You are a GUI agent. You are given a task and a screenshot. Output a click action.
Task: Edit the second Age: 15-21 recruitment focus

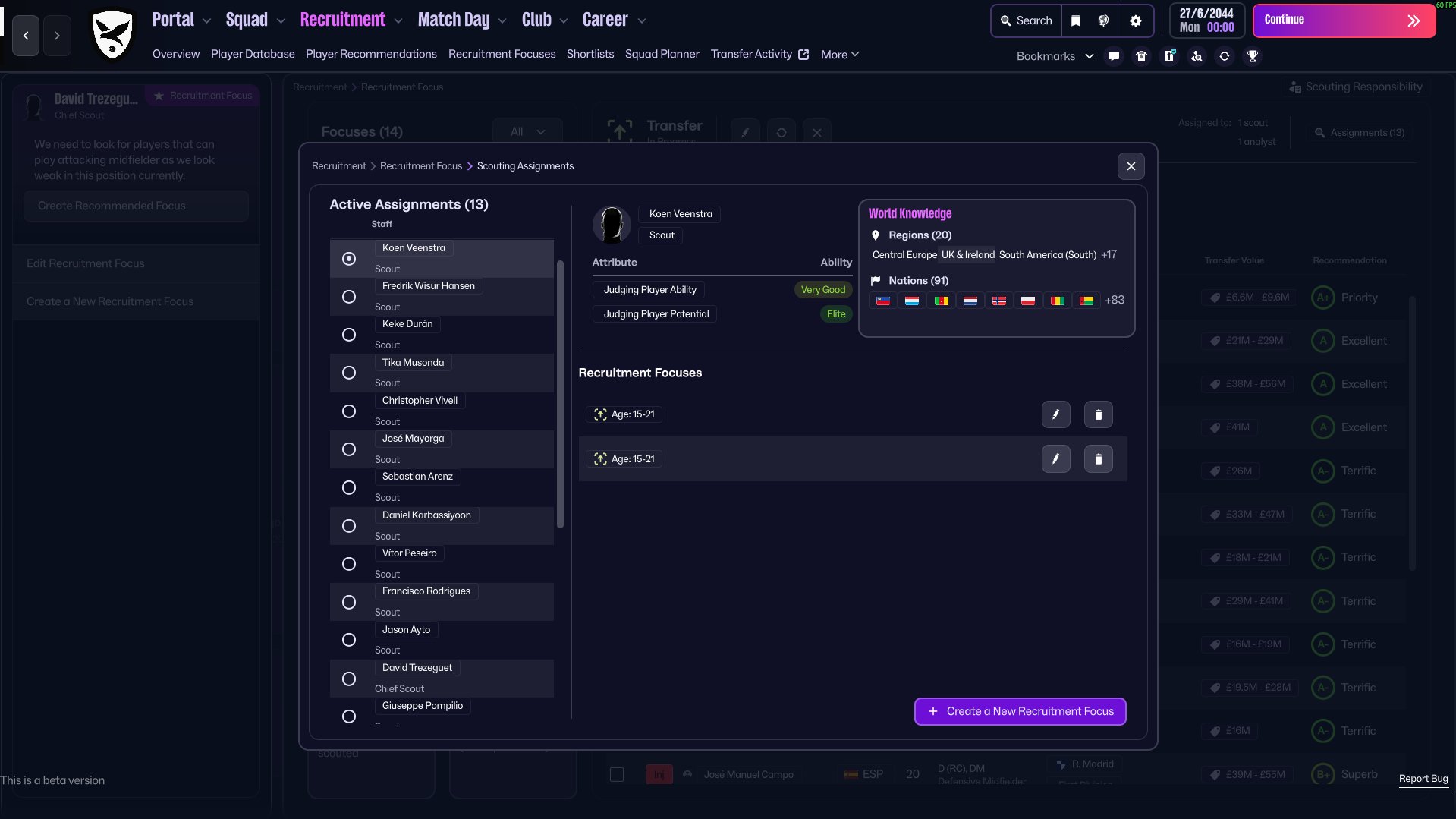pyautogui.click(x=1055, y=458)
